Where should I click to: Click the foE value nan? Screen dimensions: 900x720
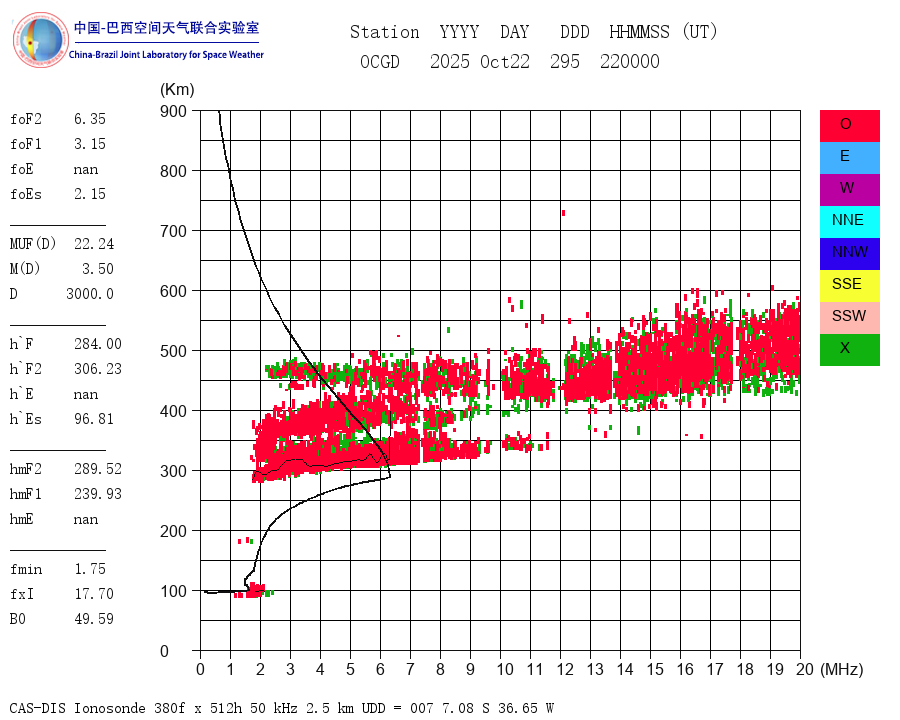coord(86,169)
